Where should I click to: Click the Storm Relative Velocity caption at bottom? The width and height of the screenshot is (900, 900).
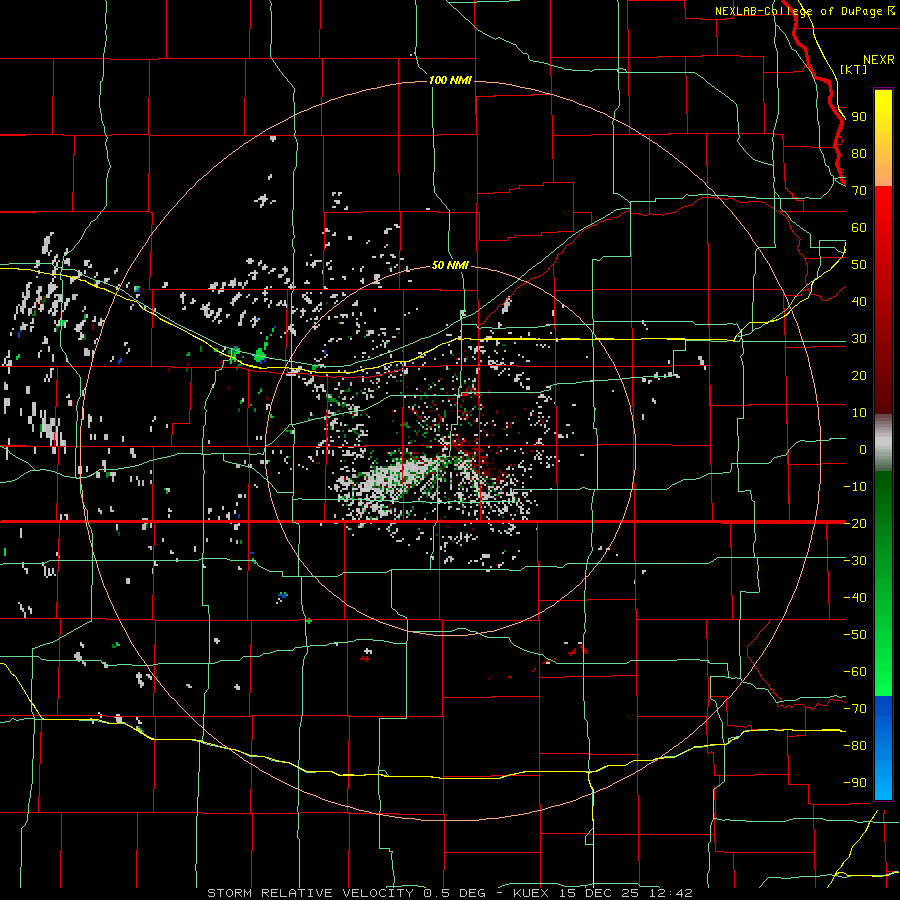pyautogui.click(x=450, y=893)
